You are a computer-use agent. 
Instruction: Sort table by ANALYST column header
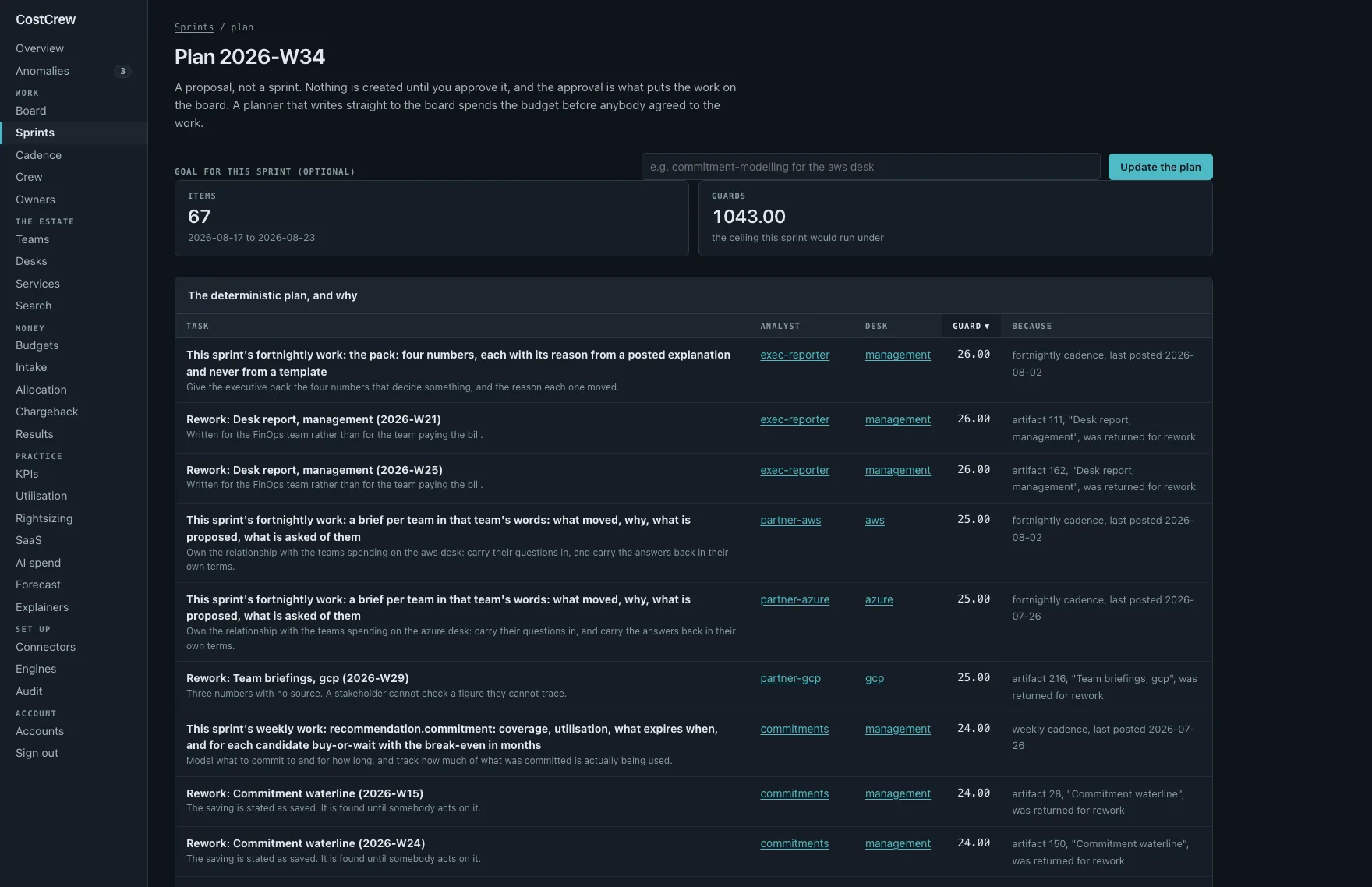[x=780, y=326]
